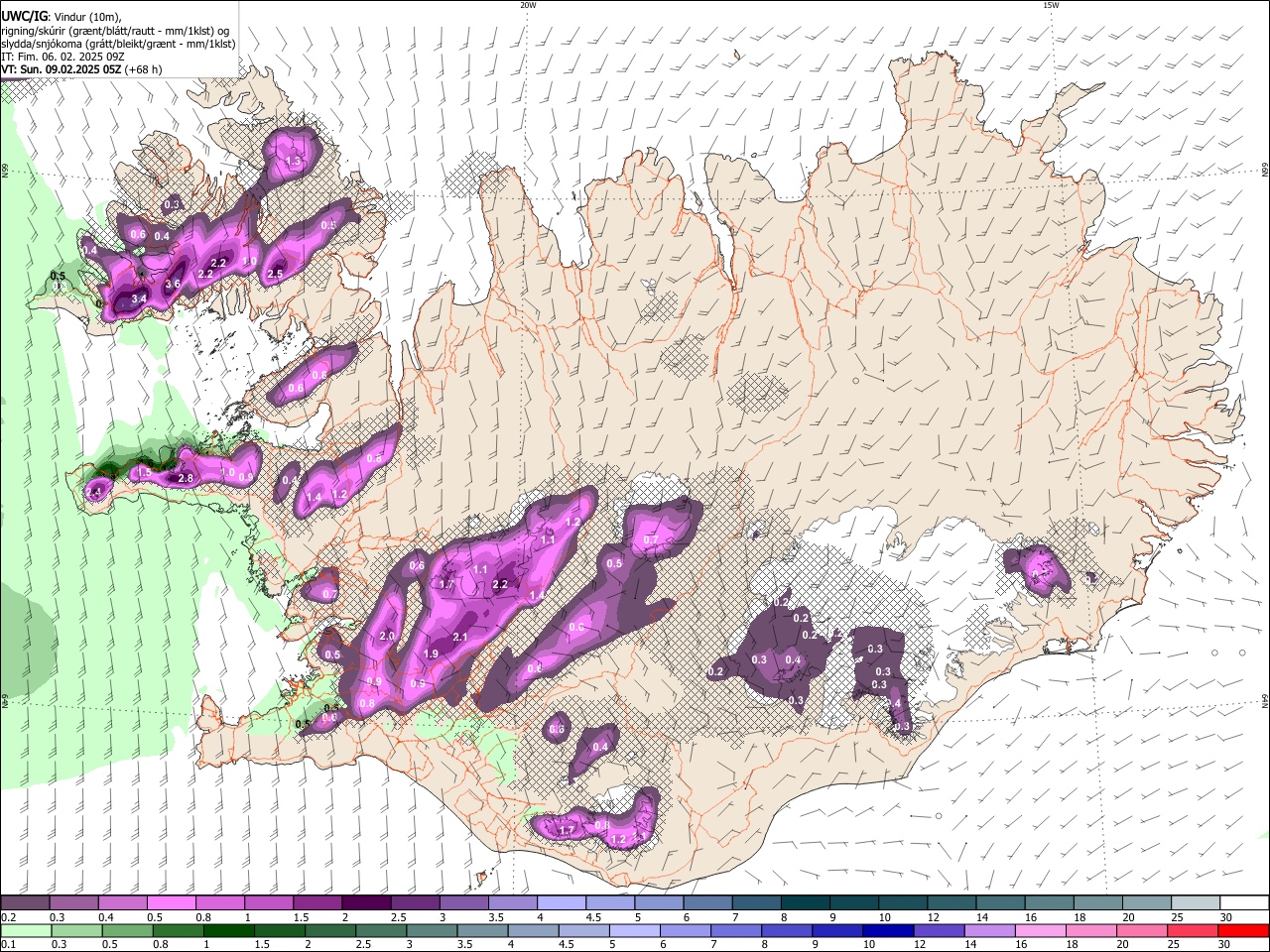The height and width of the screenshot is (952, 1270).
Task: Click the '20W' longitude label
Action: click(x=528, y=5)
